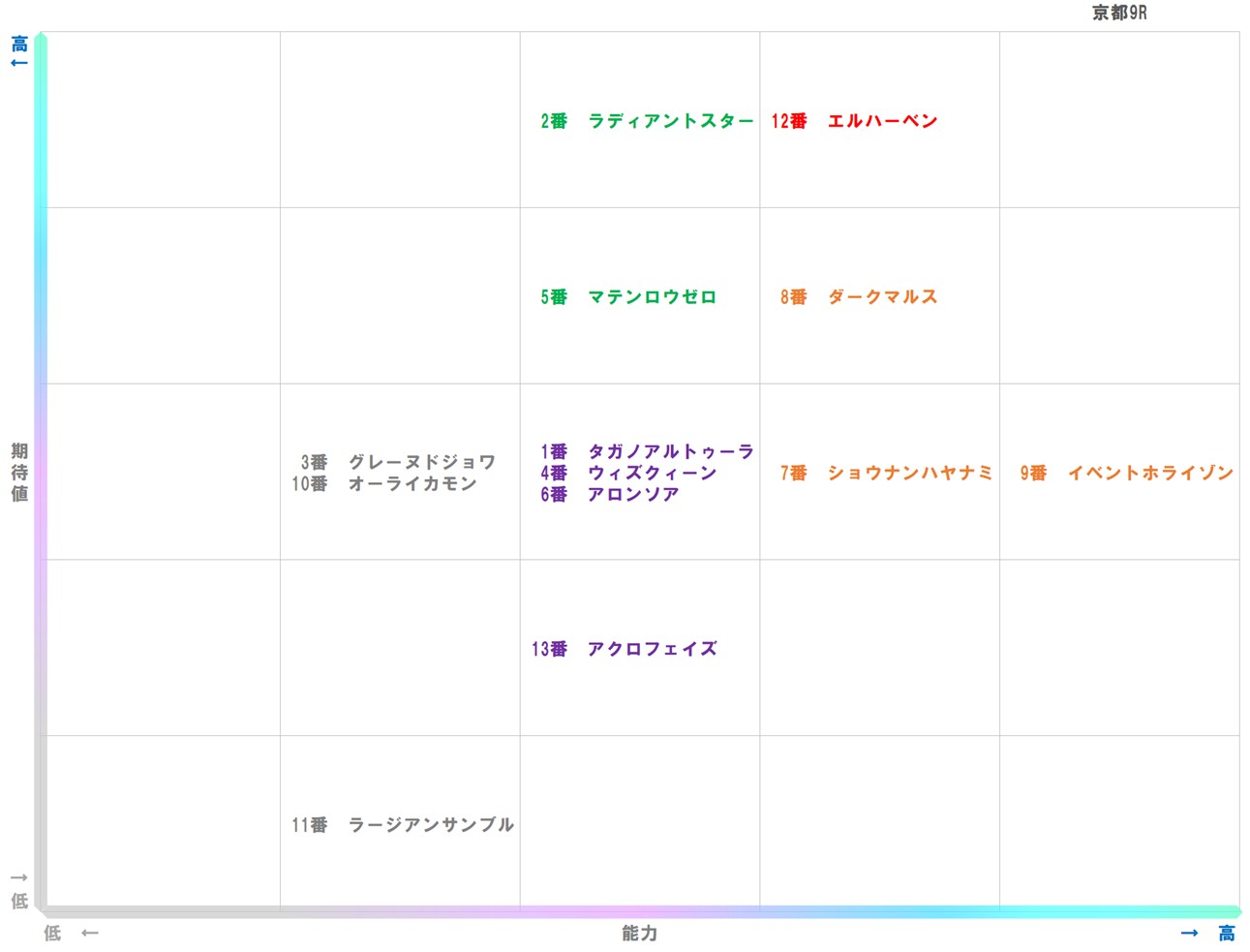The width and height of the screenshot is (1250, 952).
Task: Click 6番 アロンソア label
Action: 610,493
